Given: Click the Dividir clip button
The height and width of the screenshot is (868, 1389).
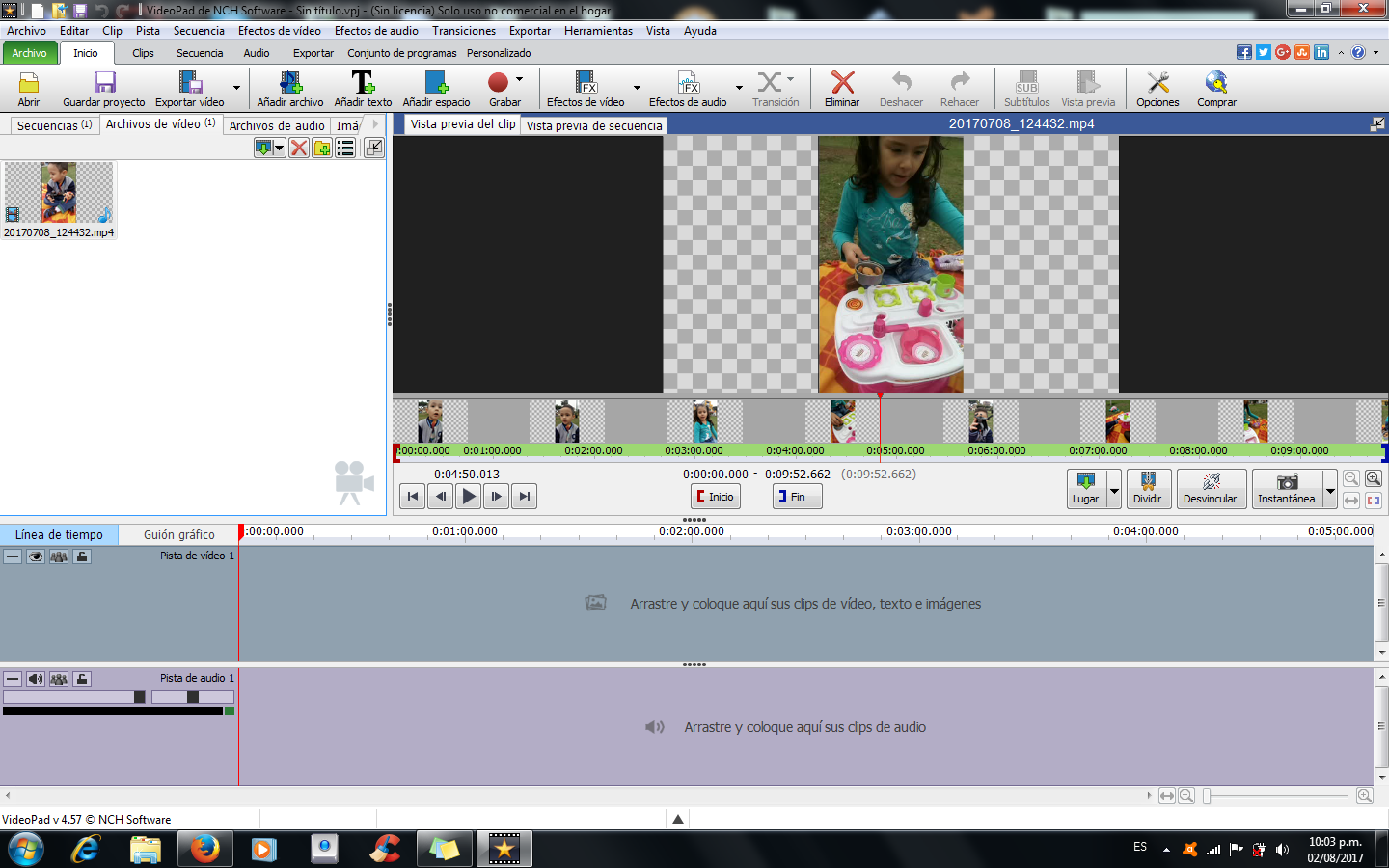Looking at the screenshot, I should pyautogui.click(x=1148, y=489).
